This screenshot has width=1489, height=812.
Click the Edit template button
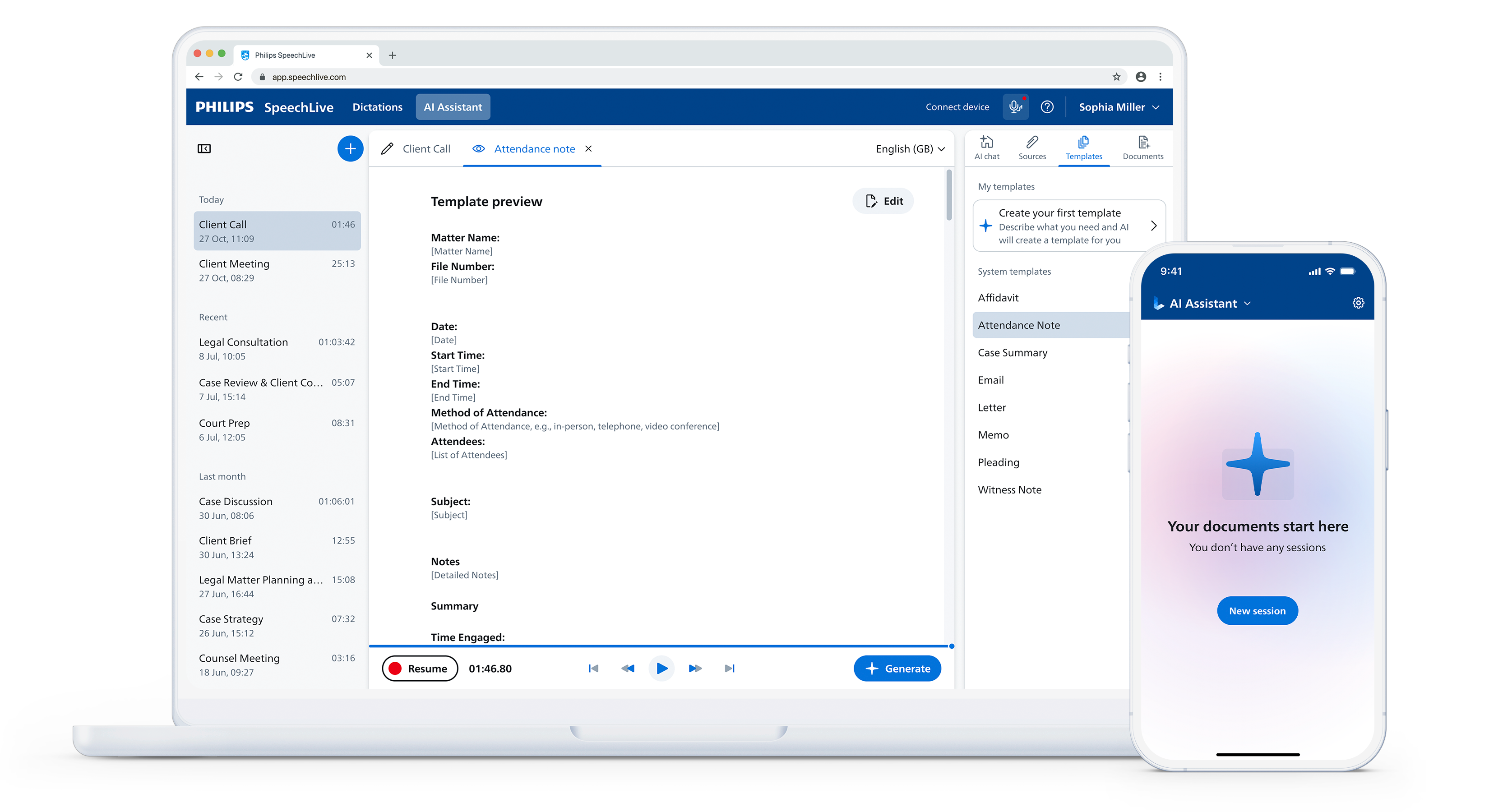tap(883, 201)
